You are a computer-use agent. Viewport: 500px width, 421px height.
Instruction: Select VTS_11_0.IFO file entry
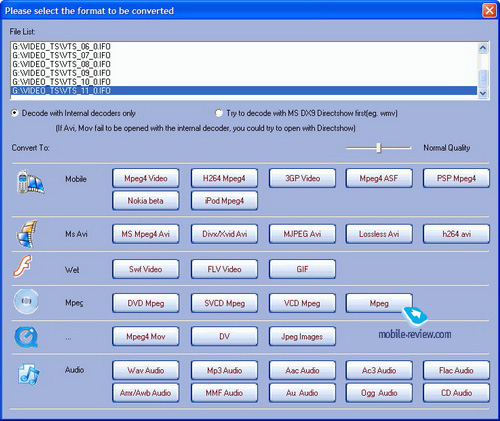click(x=244, y=91)
